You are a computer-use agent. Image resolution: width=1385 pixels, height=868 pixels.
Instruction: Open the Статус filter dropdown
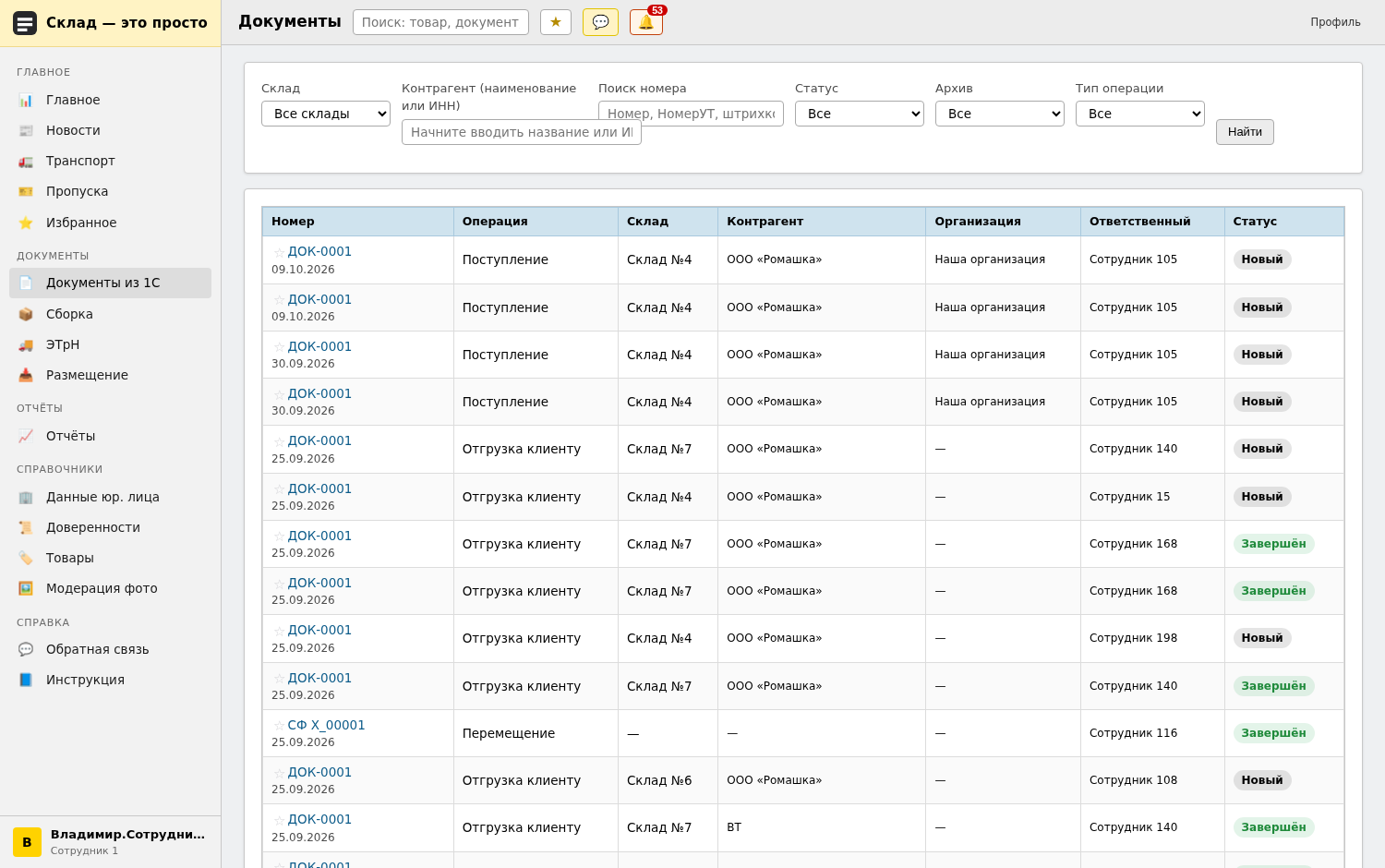point(860,114)
